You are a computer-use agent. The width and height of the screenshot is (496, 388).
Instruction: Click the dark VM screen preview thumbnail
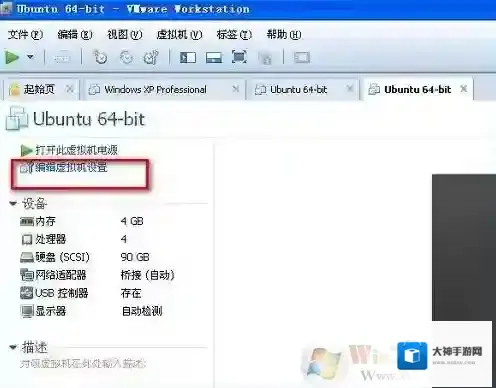(464, 247)
